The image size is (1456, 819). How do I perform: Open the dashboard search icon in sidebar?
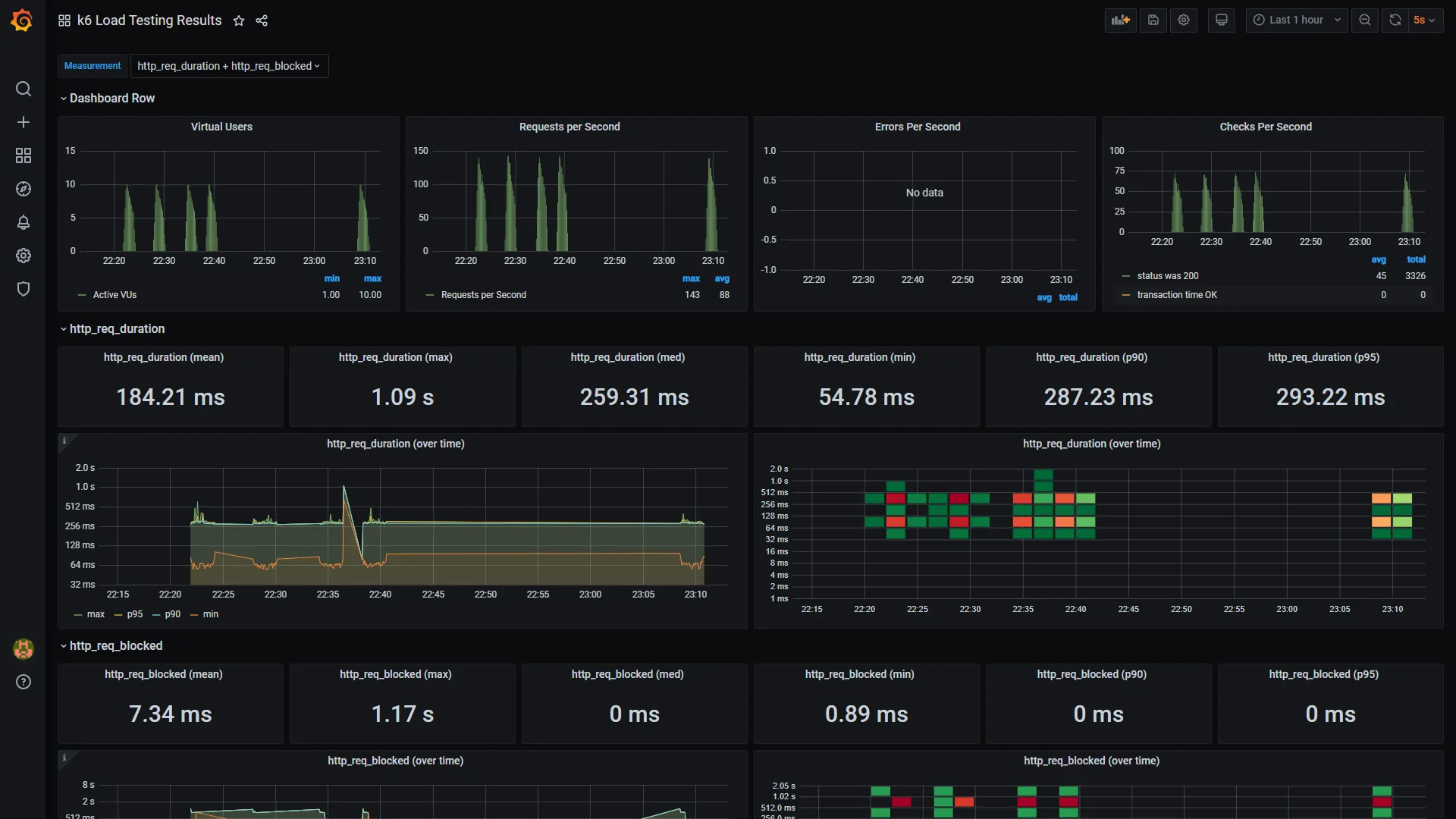(24, 89)
